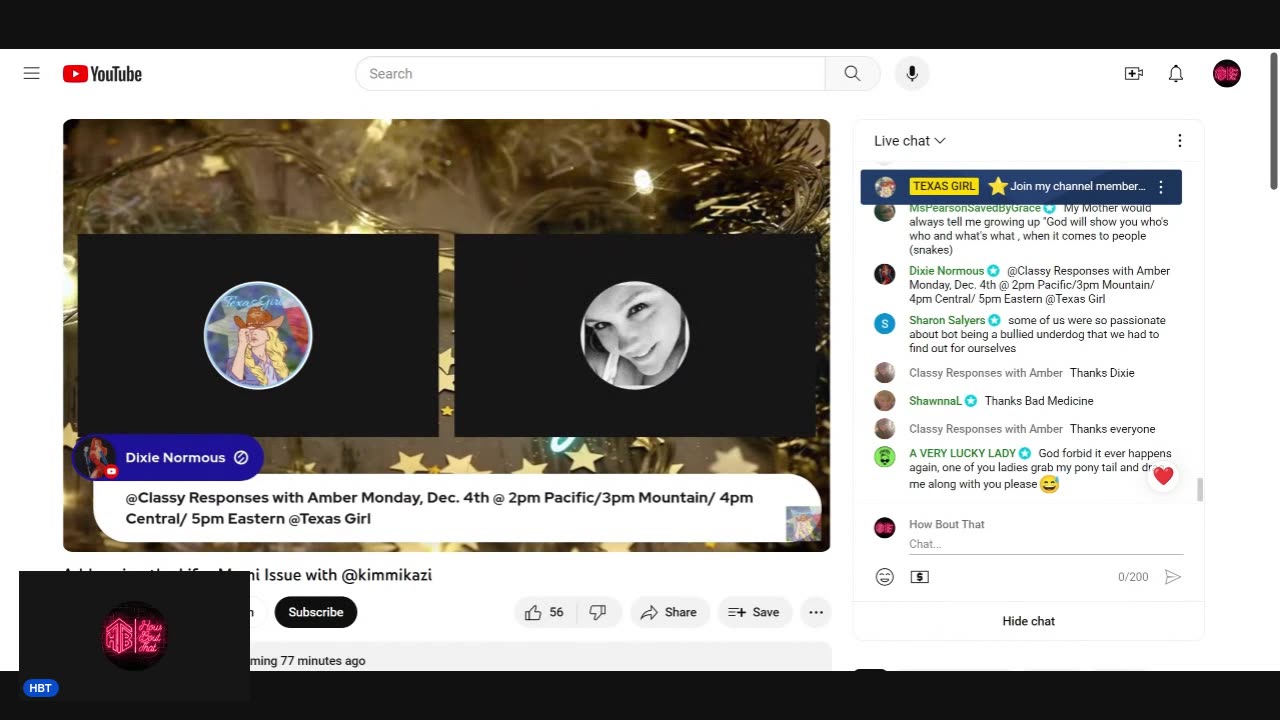The width and height of the screenshot is (1280, 720).
Task: Click A VERY LUCKY LADY avatar
Action: point(885,456)
